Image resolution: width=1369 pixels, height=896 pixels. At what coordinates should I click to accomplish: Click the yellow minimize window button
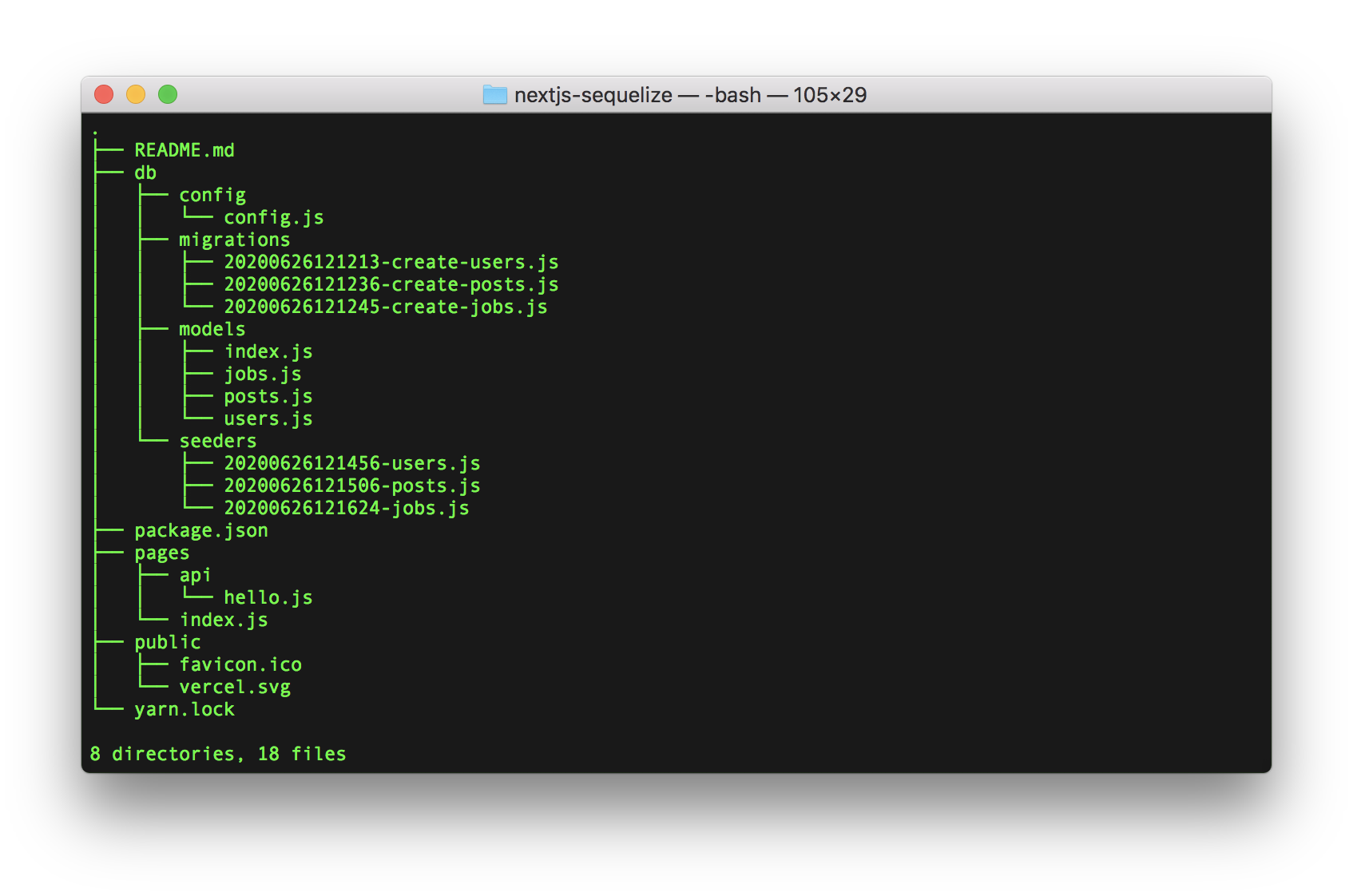136,94
